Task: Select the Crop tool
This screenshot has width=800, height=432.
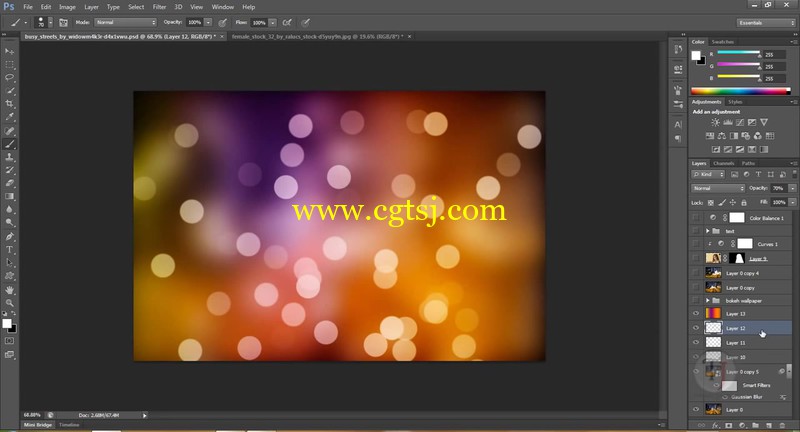Action: (9, 104)
